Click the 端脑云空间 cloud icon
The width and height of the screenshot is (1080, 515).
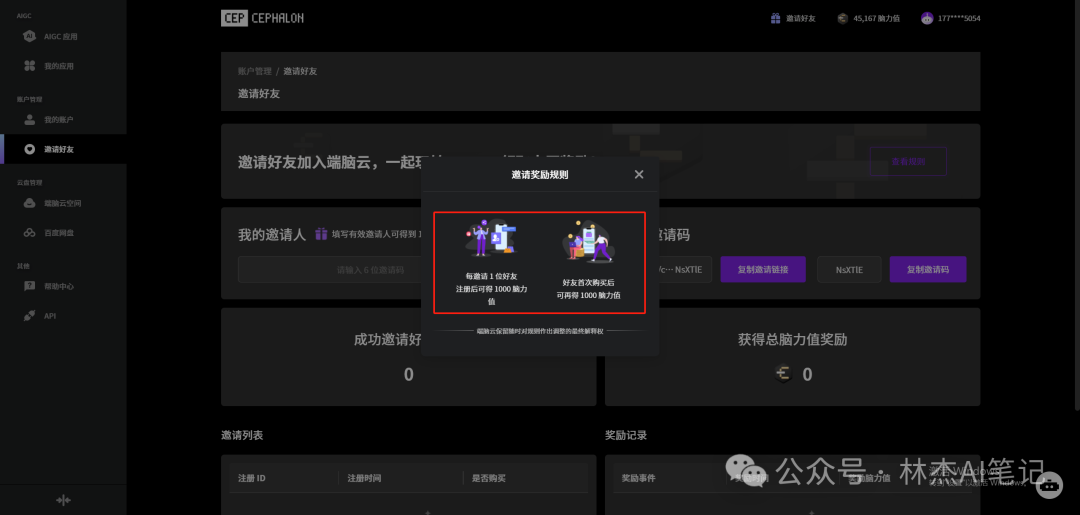[x=30, y=203]
